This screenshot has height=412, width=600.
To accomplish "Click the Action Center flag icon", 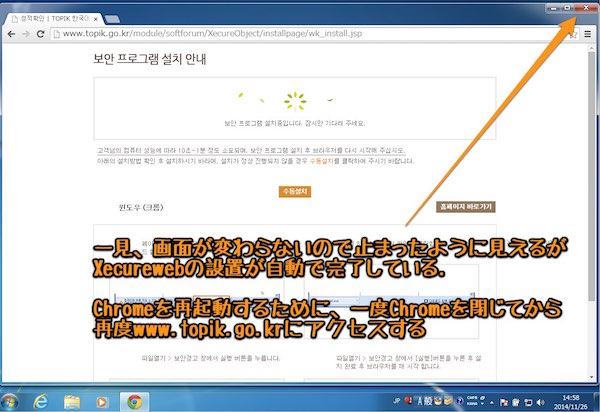I will coord(504,402).
